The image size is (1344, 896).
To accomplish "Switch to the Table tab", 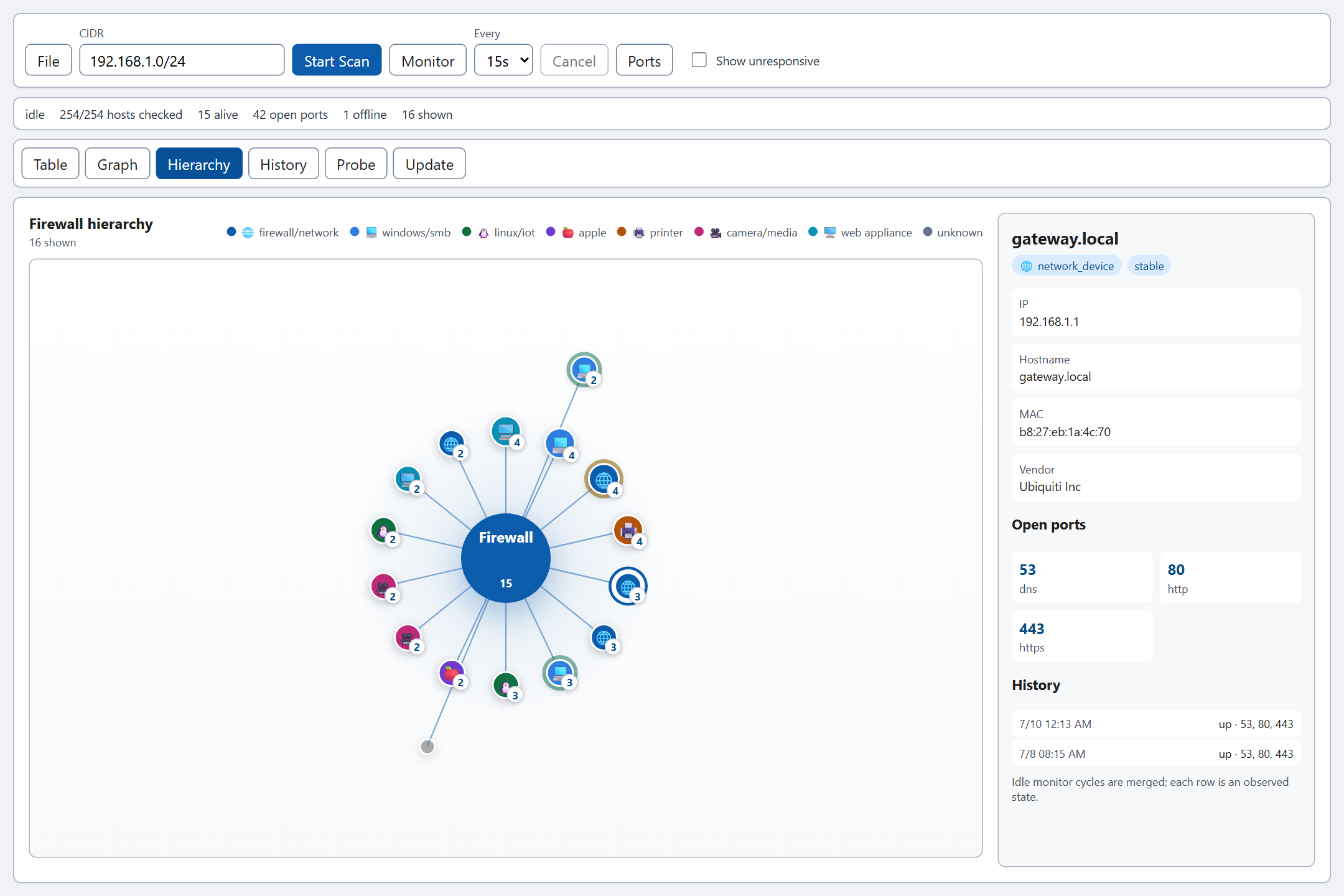I will click(x=50, y=164).
